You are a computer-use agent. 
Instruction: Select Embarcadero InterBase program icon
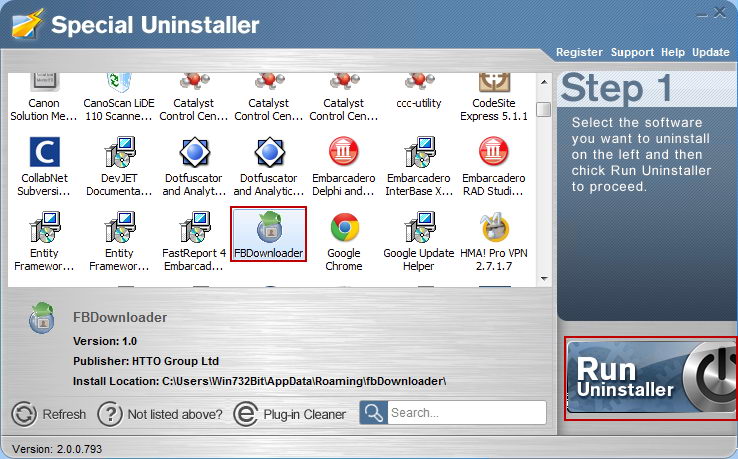click(x=419, y=152)
